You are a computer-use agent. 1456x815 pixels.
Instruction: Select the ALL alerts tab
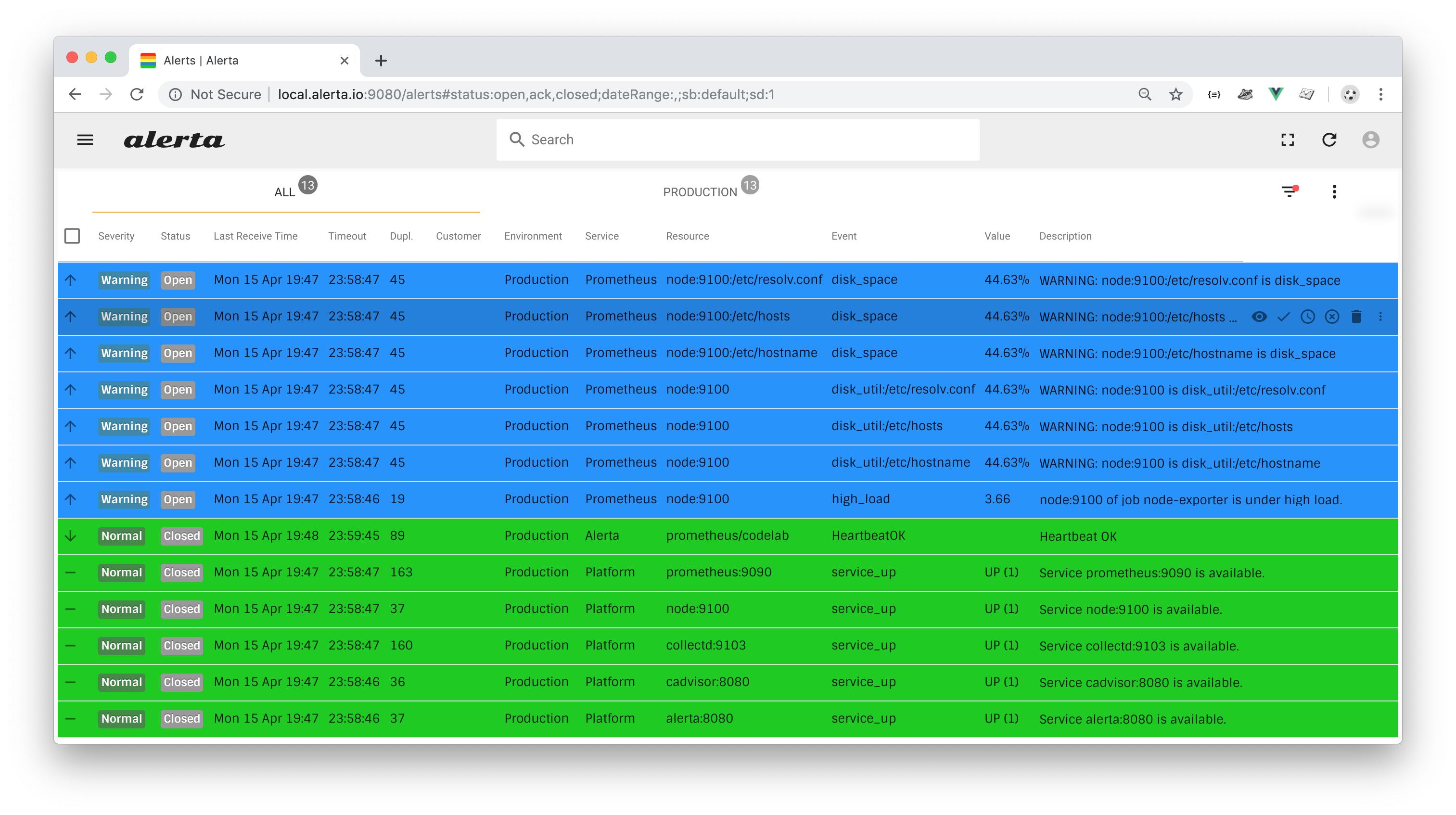285,192
